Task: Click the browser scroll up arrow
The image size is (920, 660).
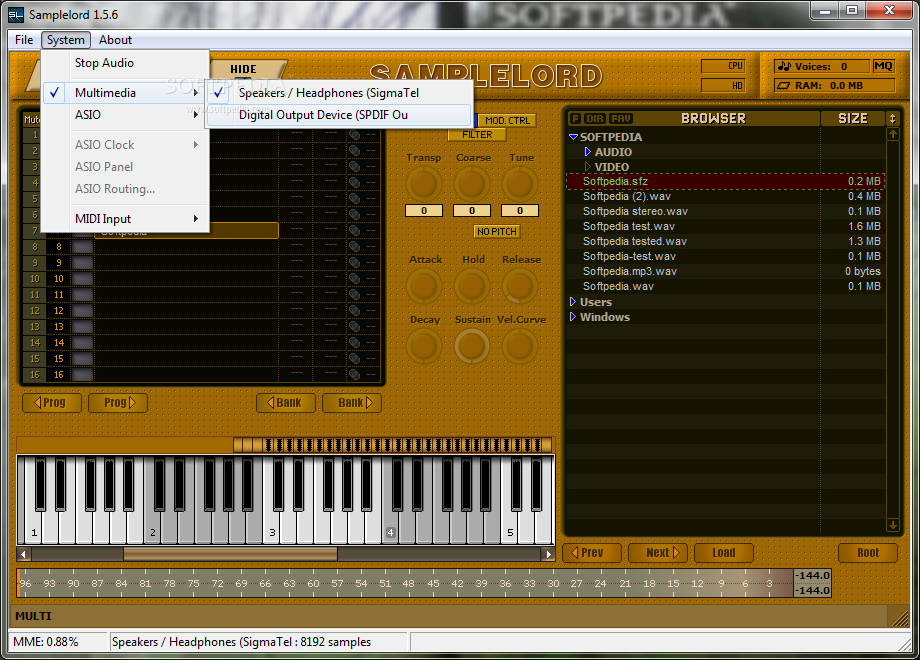Action: click(892, 134)
